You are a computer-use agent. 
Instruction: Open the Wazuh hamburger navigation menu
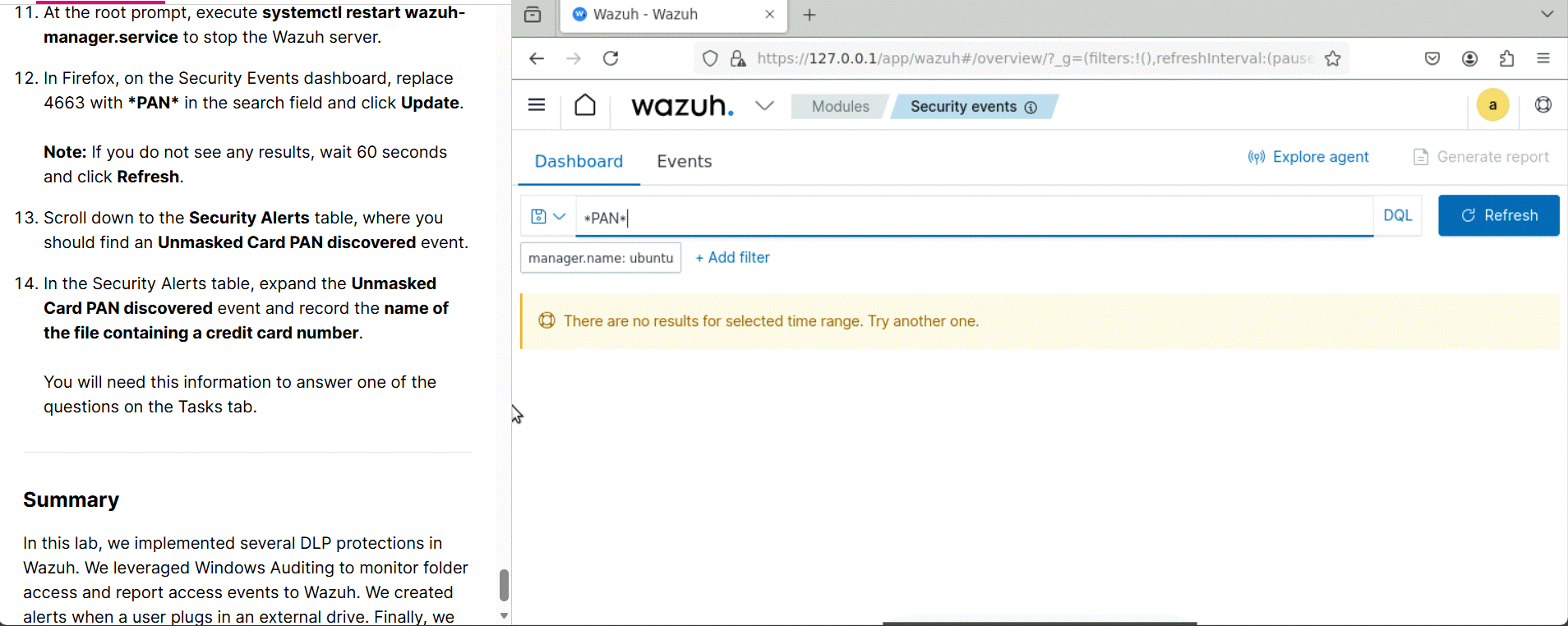click(x=537, y=105)
